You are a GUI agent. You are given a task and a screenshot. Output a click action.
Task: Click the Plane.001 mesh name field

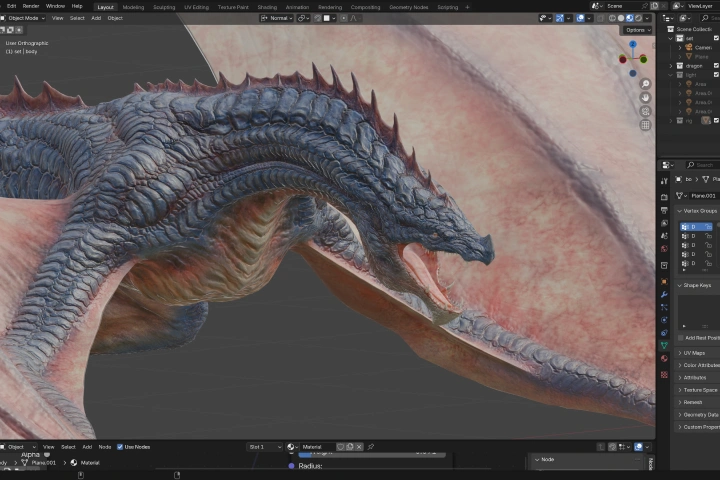pyautogui.click(x=702, y=196)
